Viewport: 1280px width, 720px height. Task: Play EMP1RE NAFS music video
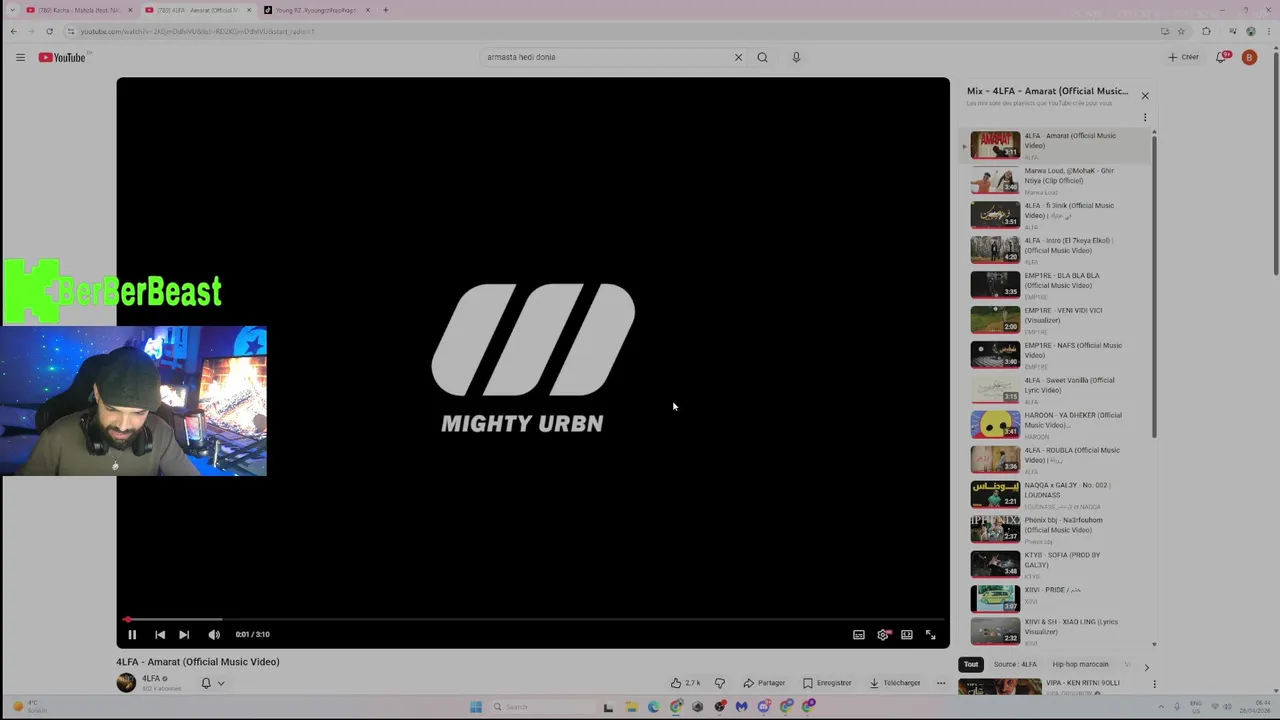(x=1055, y=355)
